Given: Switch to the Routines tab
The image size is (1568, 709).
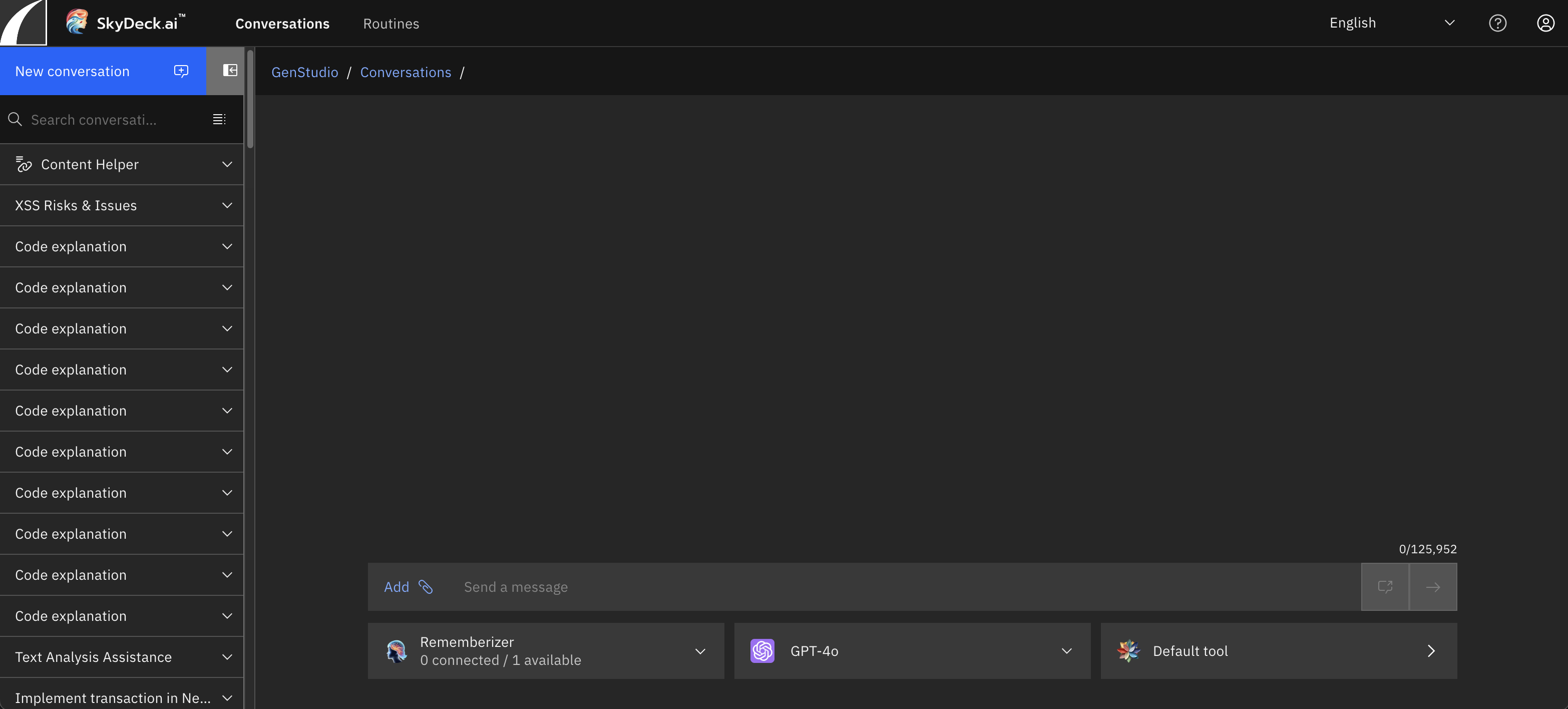Looking at the screenshot, I should (391, 24).
